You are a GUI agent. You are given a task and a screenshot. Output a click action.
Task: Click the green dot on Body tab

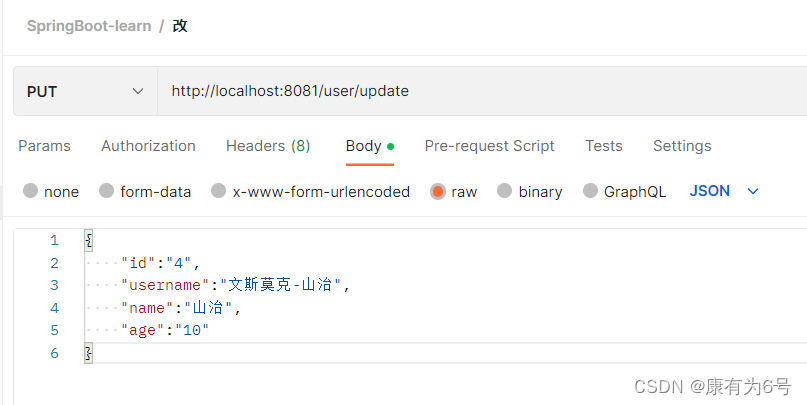(x=390, y=147)
